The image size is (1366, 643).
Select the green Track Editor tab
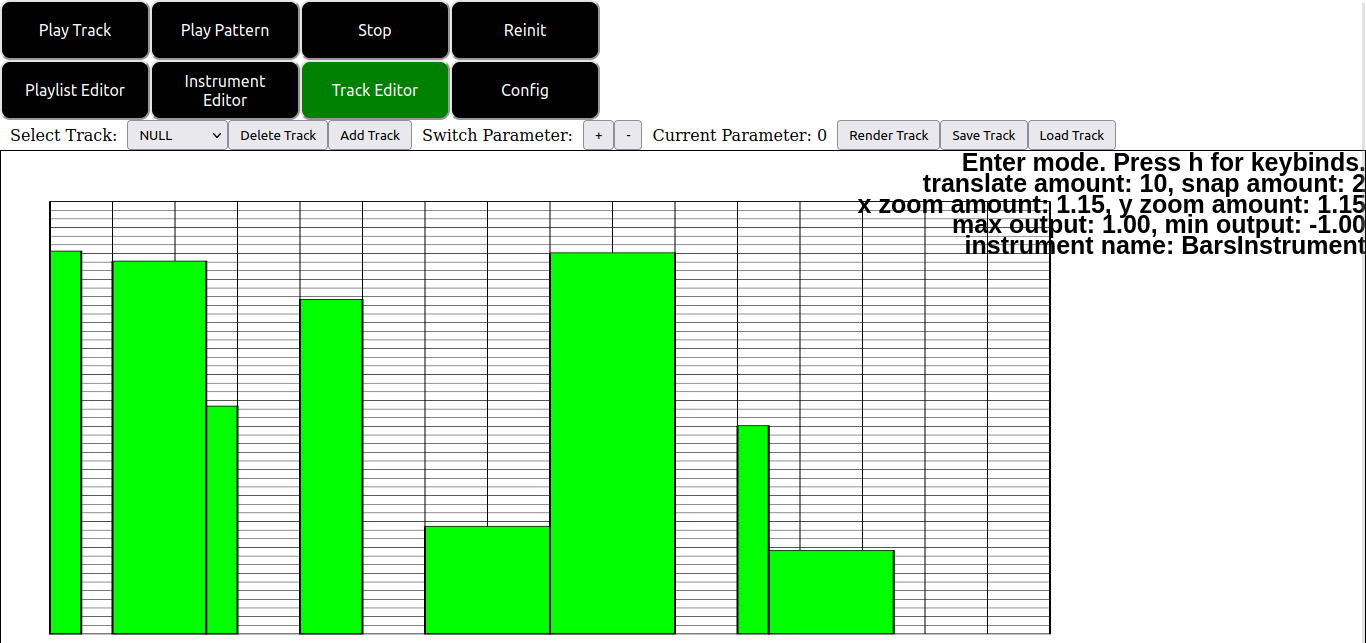coord(375,90)
